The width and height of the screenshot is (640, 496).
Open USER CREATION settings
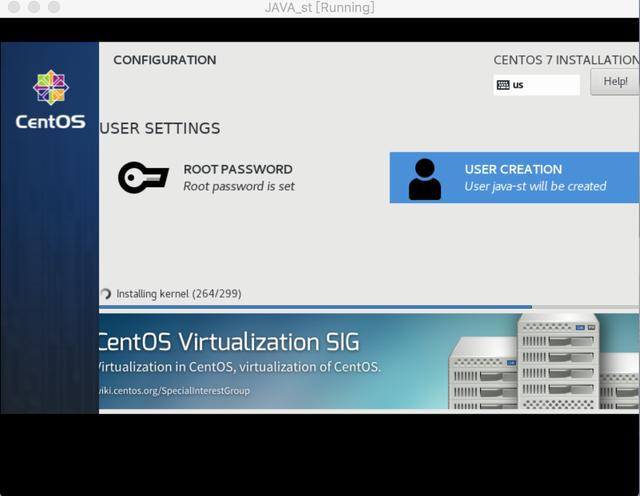[x=514, y=178]
